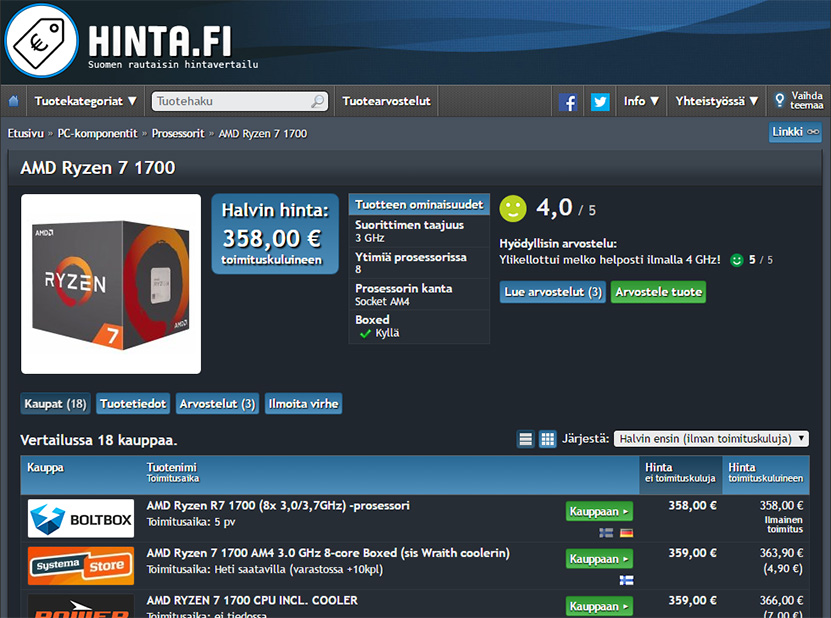Go to the home page via house icon

[14, 101]
